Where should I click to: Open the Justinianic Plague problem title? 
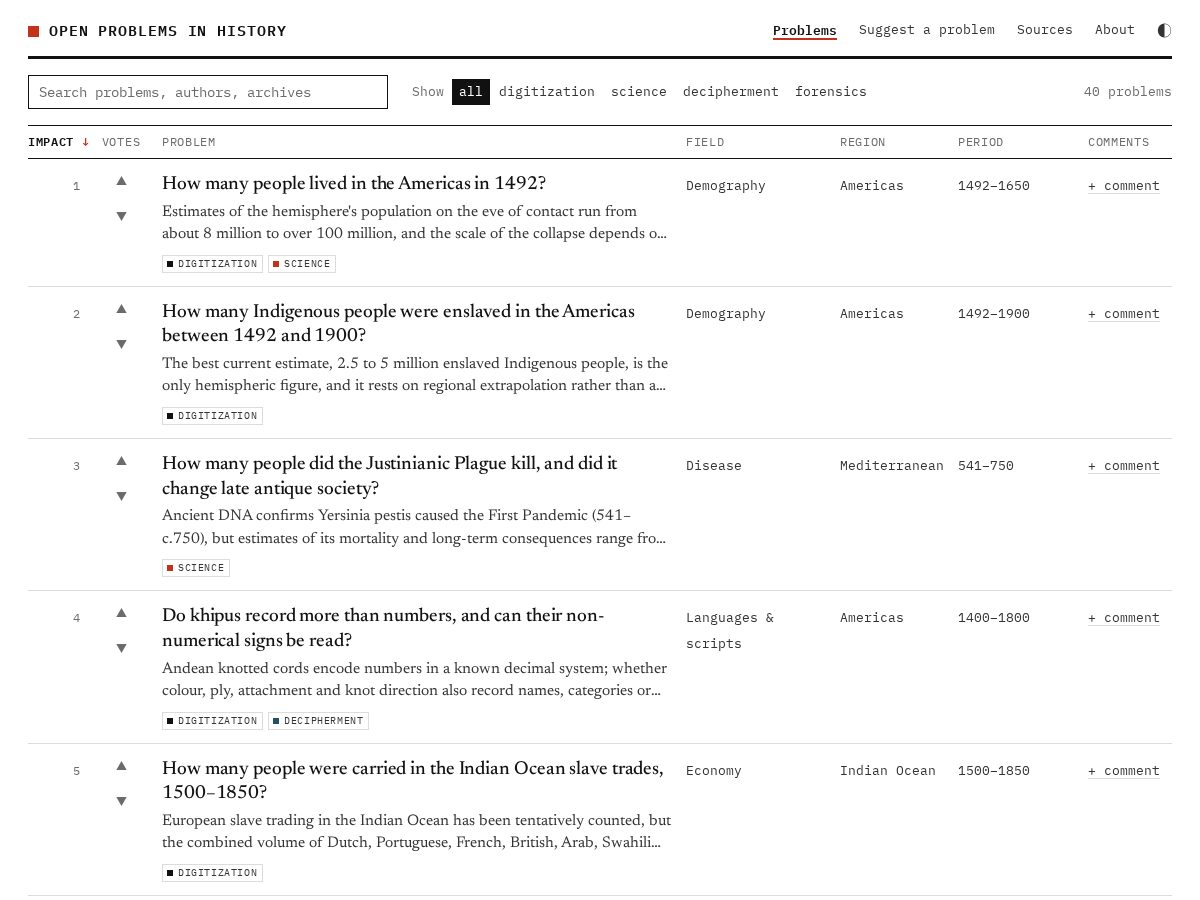[390, 476]
